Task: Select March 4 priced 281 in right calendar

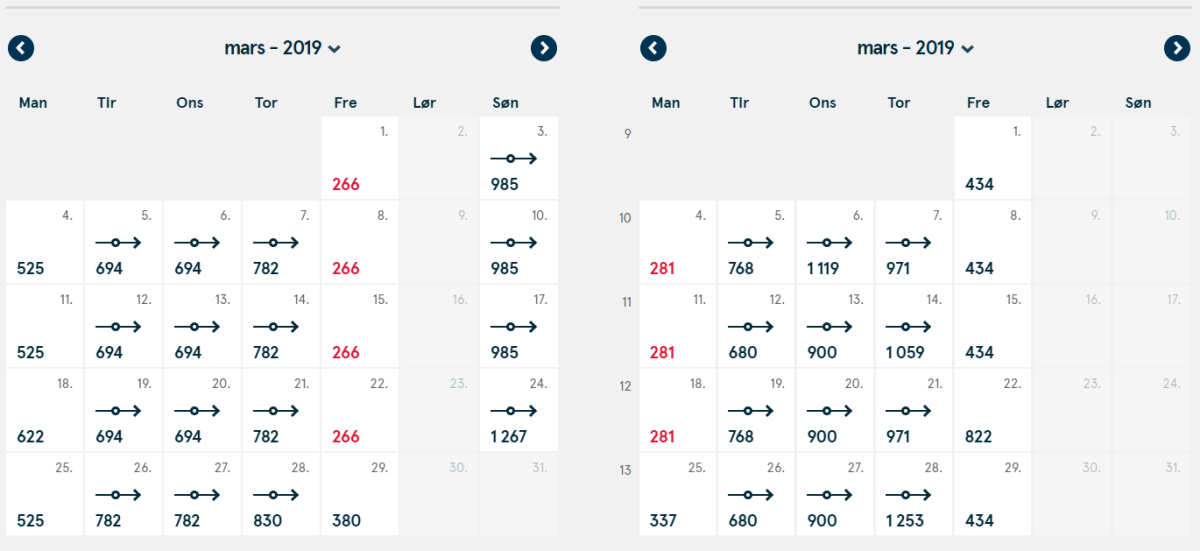Action: 677,242
